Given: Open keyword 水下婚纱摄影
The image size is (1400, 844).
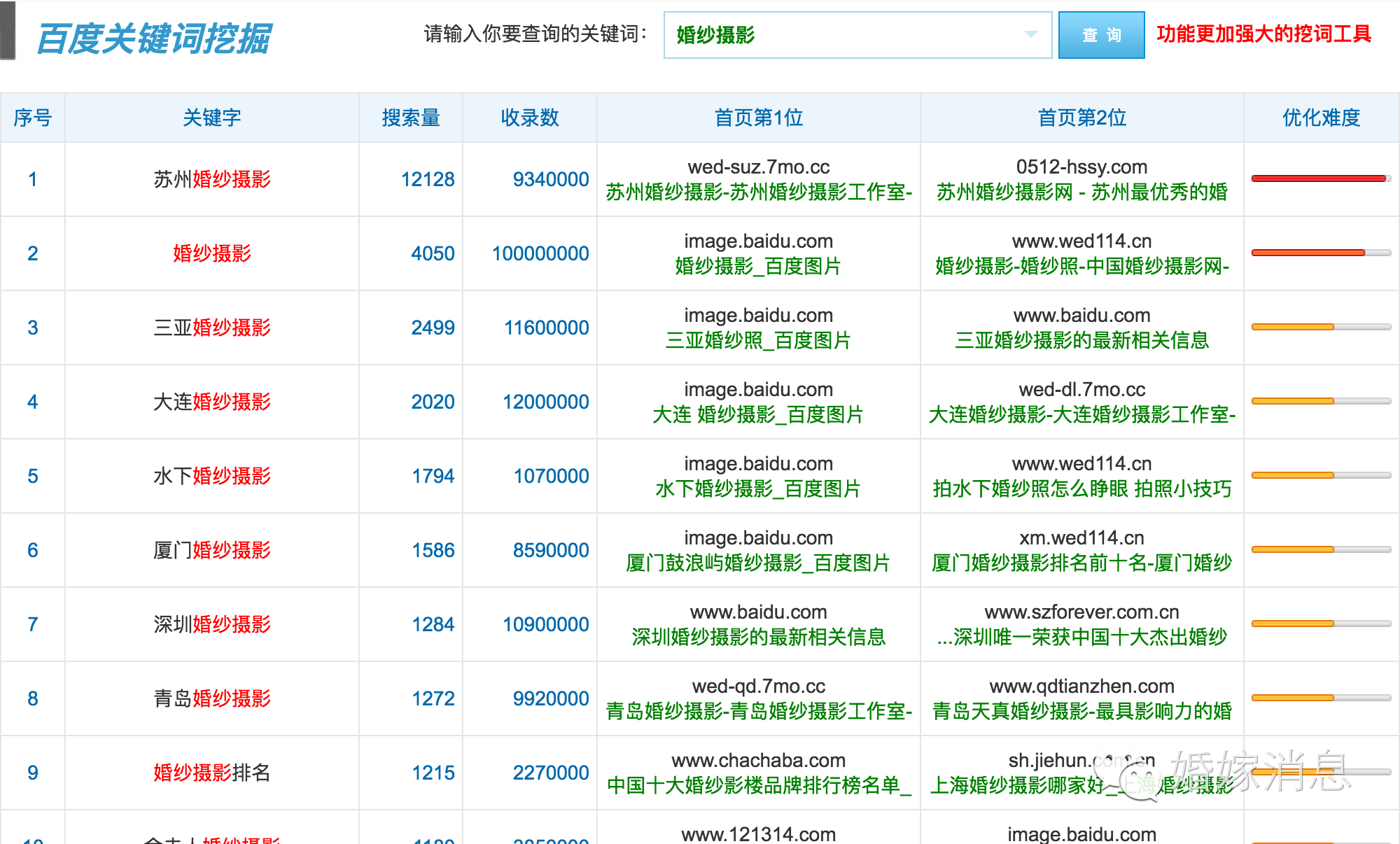Looking at the screenshot, I should click(212, 476).
